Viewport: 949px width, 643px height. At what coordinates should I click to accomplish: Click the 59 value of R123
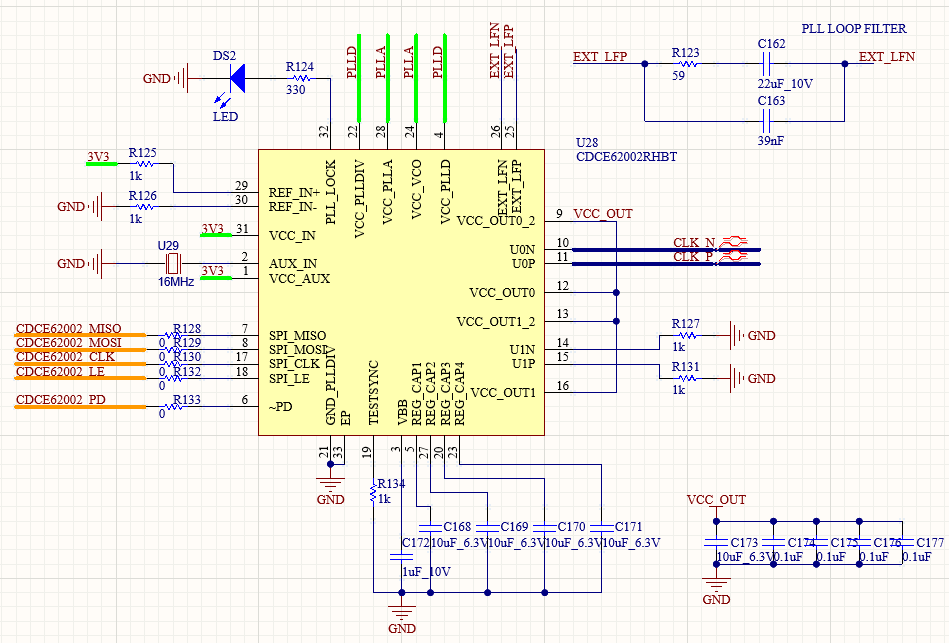(678, 76)
